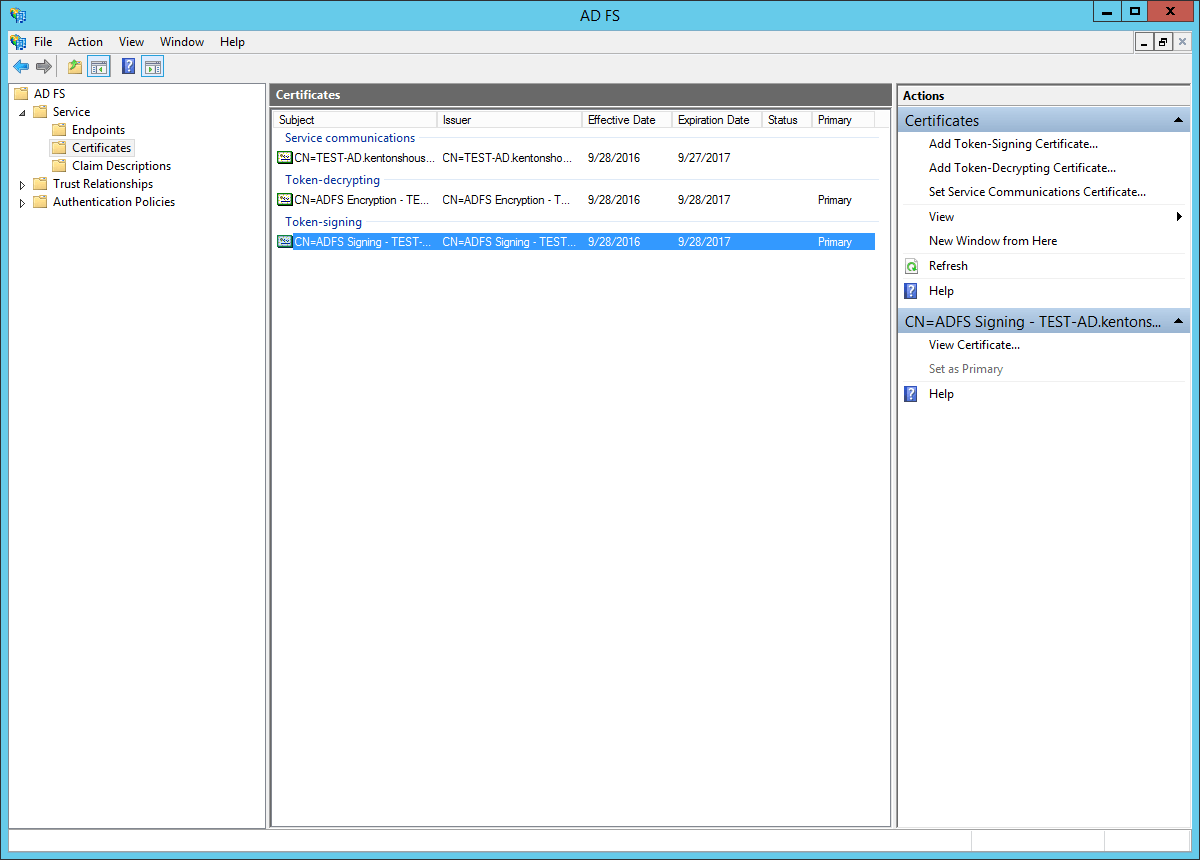Sort by the Primary column header
The width and height of the screenshot is (1200, 860).
click(842, 120)
